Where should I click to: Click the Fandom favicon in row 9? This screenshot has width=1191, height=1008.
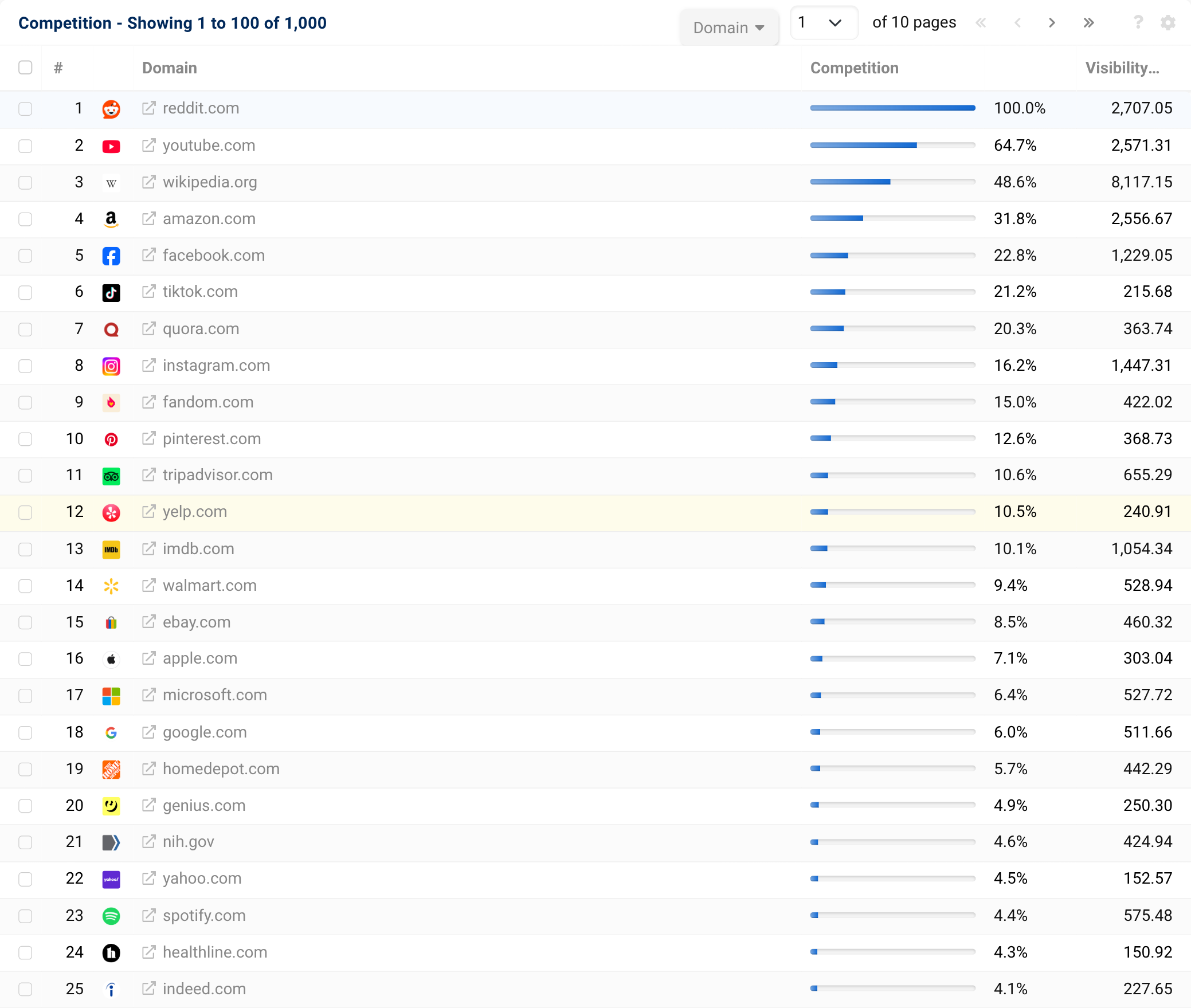point(111,402)
